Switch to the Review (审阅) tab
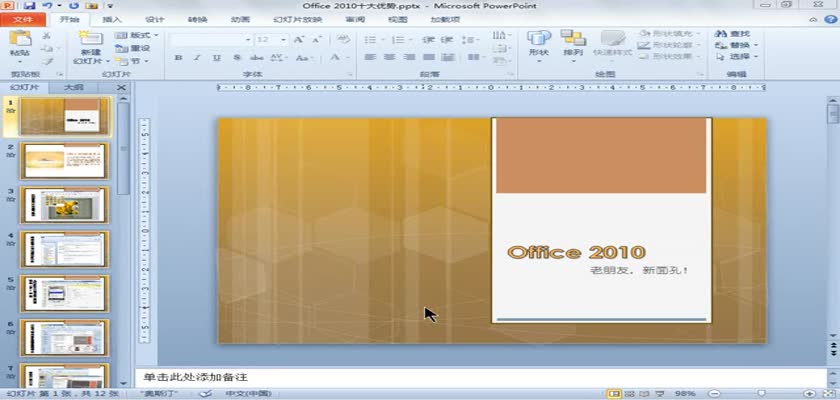This screenshot has height=400, width=840. point(355,20)
